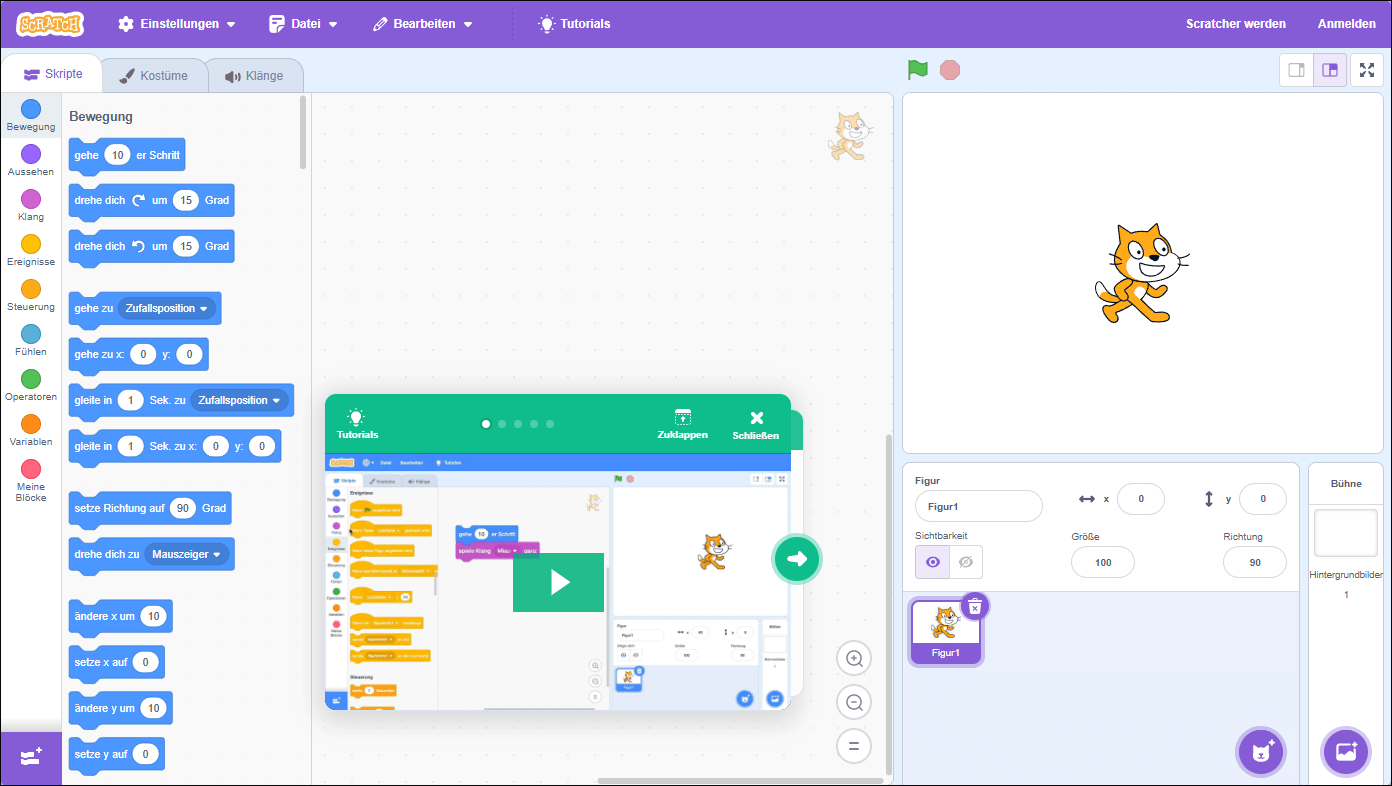Screen dimensions: 1392x786
Task: Hide the sprite using crossed-eye icon
Action: click(x=966, y=562)
